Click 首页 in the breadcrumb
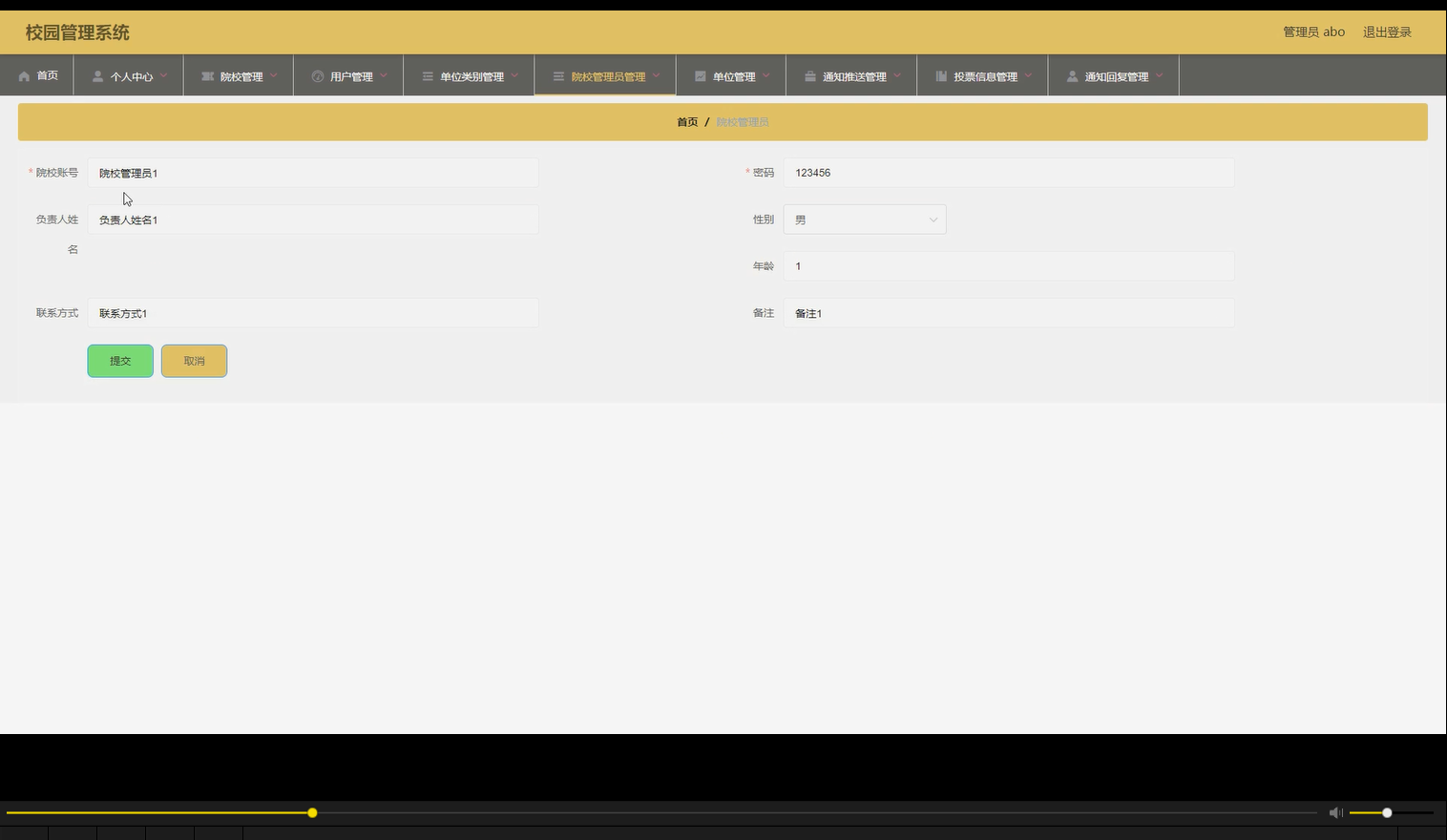This screenshot has height=840, width=1447. 687,122
